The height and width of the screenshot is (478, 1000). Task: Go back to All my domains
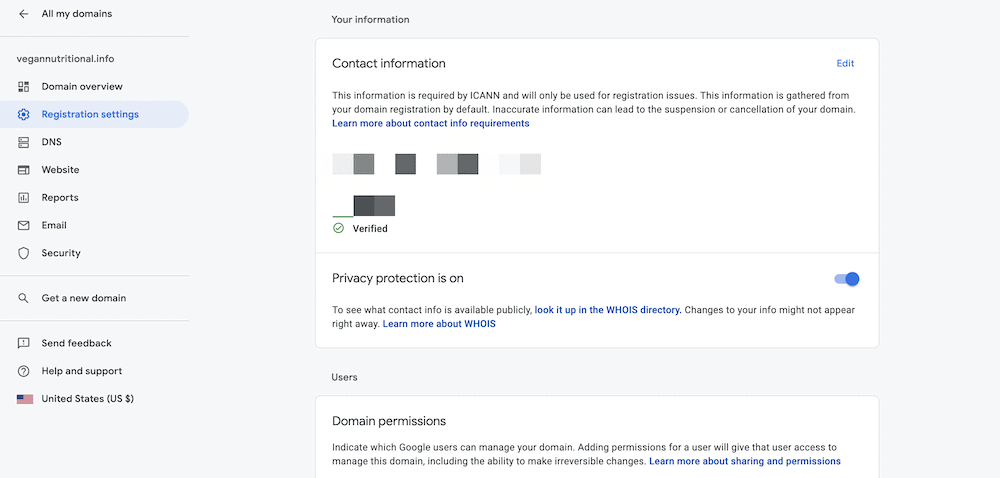[77, 13]
